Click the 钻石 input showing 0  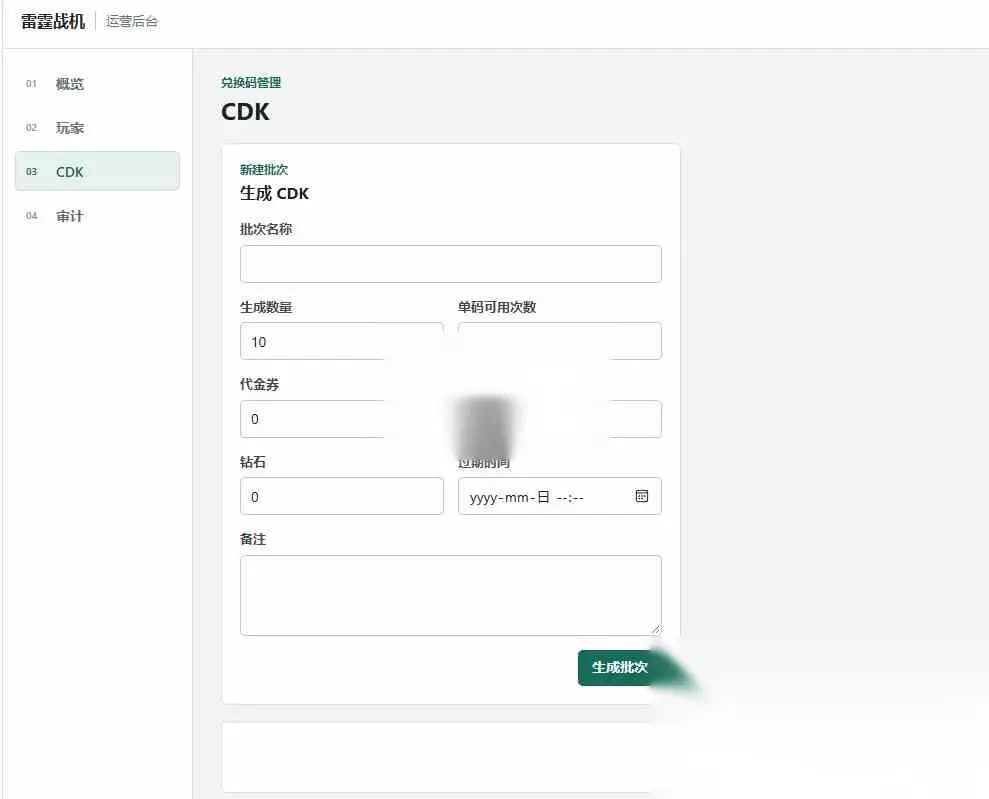342,496
